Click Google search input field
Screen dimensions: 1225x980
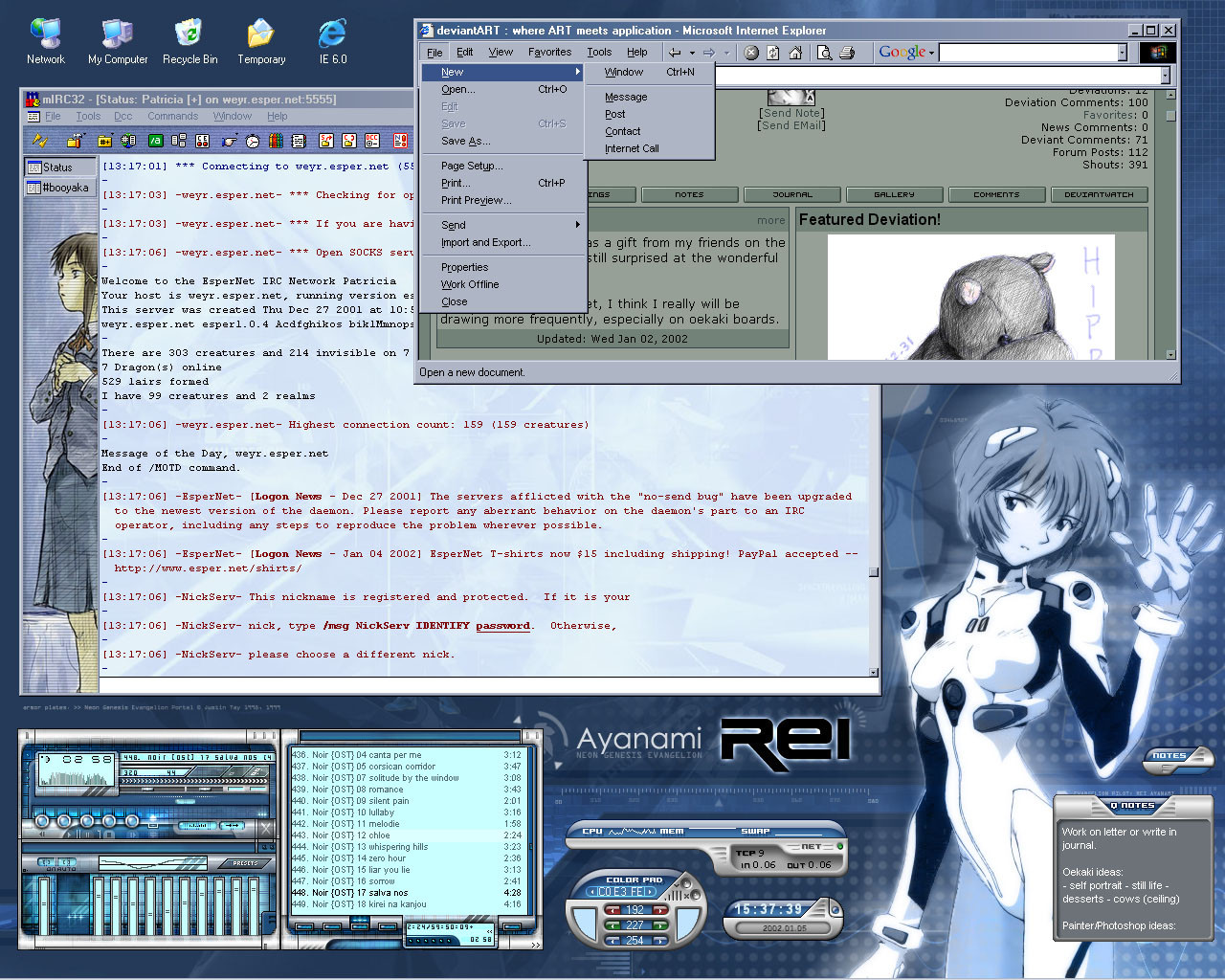tap(1028, 53)
